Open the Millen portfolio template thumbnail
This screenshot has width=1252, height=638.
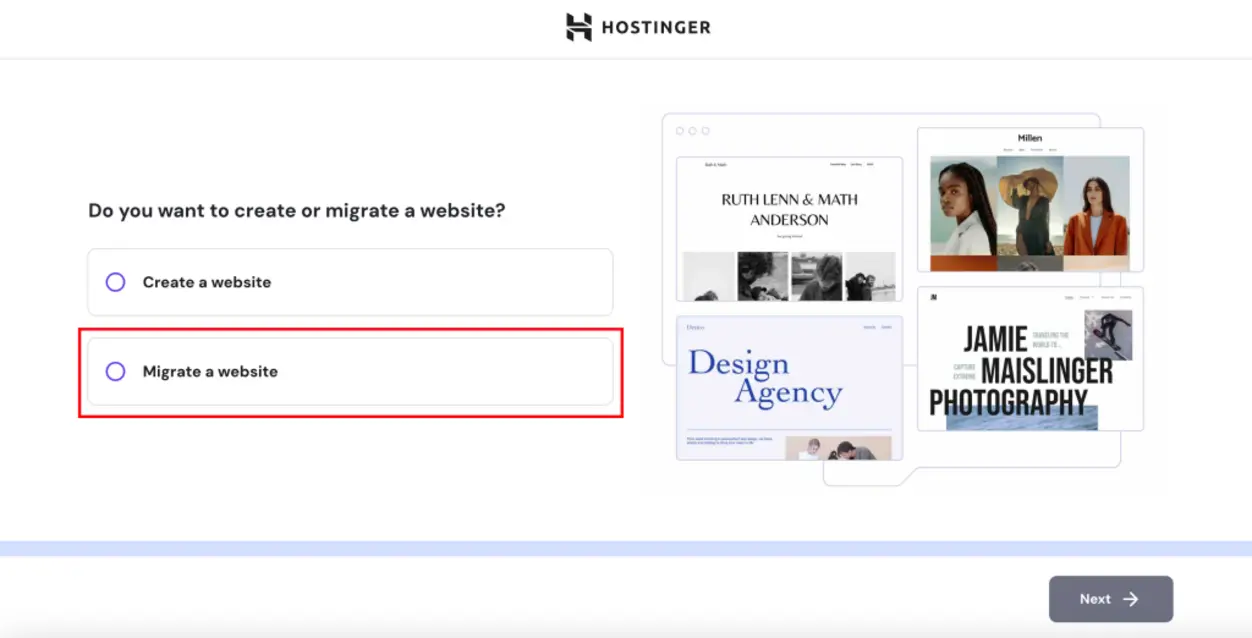pyautogui.click(x=1030, y=198)
